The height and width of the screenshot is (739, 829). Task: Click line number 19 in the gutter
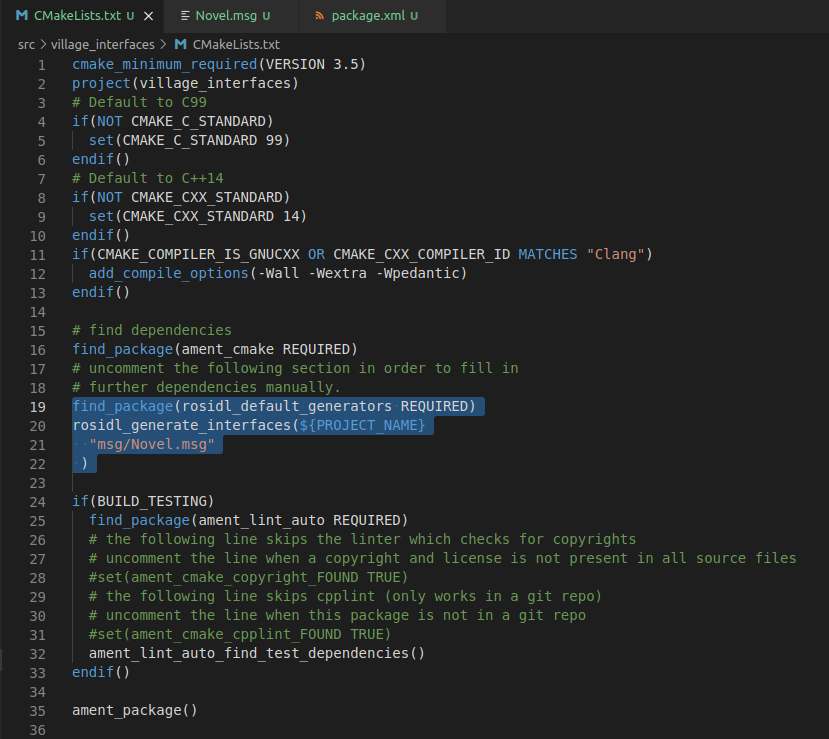38,407
